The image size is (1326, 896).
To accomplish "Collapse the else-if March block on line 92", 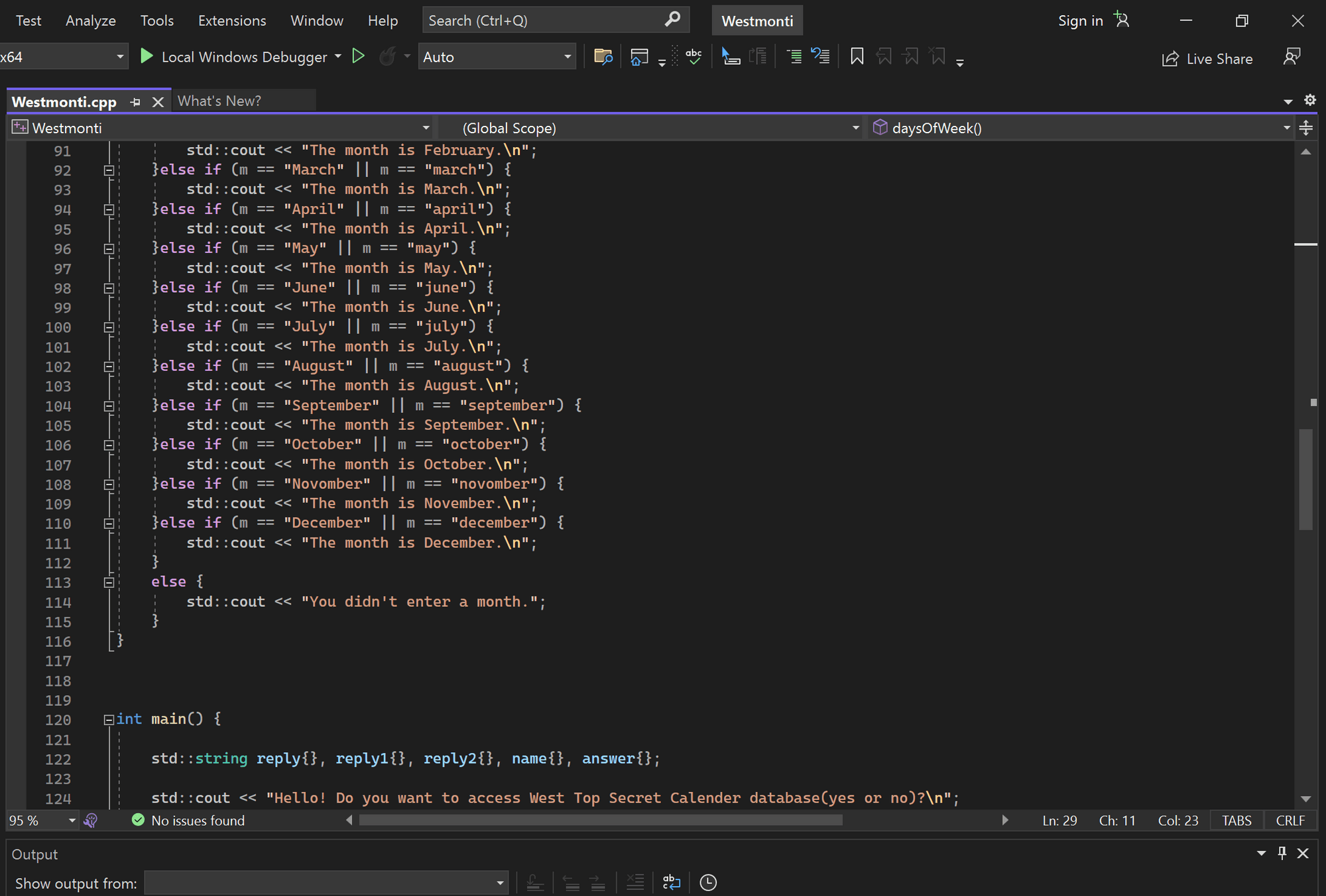I will 109,170.
